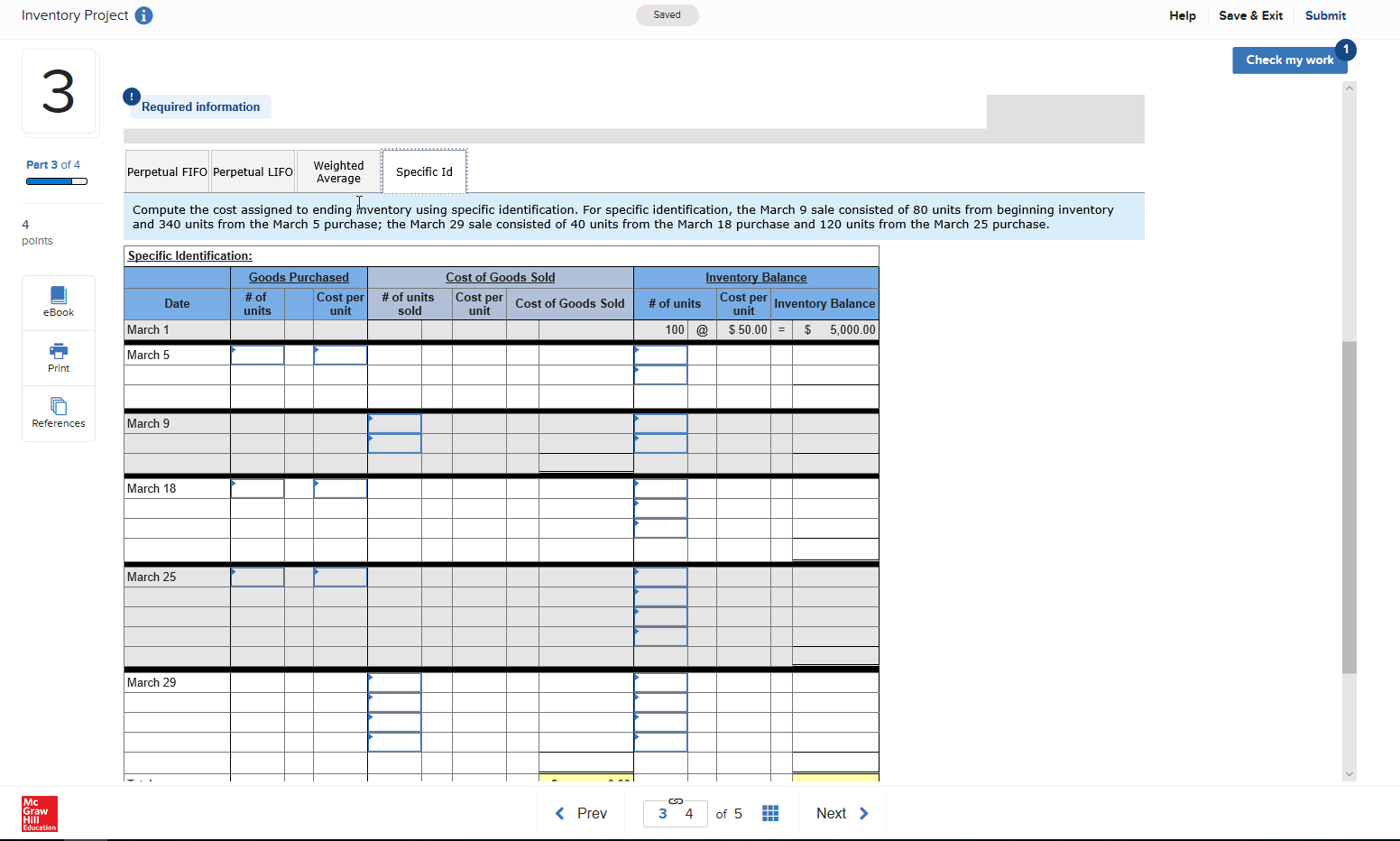This screenshot has height=841, width=1400.
Task: Click the link icon above page numbers
Action: [x=676, y=799]
